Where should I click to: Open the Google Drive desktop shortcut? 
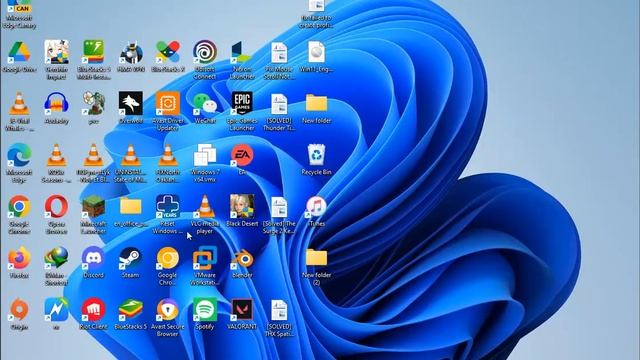click(19, 52)
